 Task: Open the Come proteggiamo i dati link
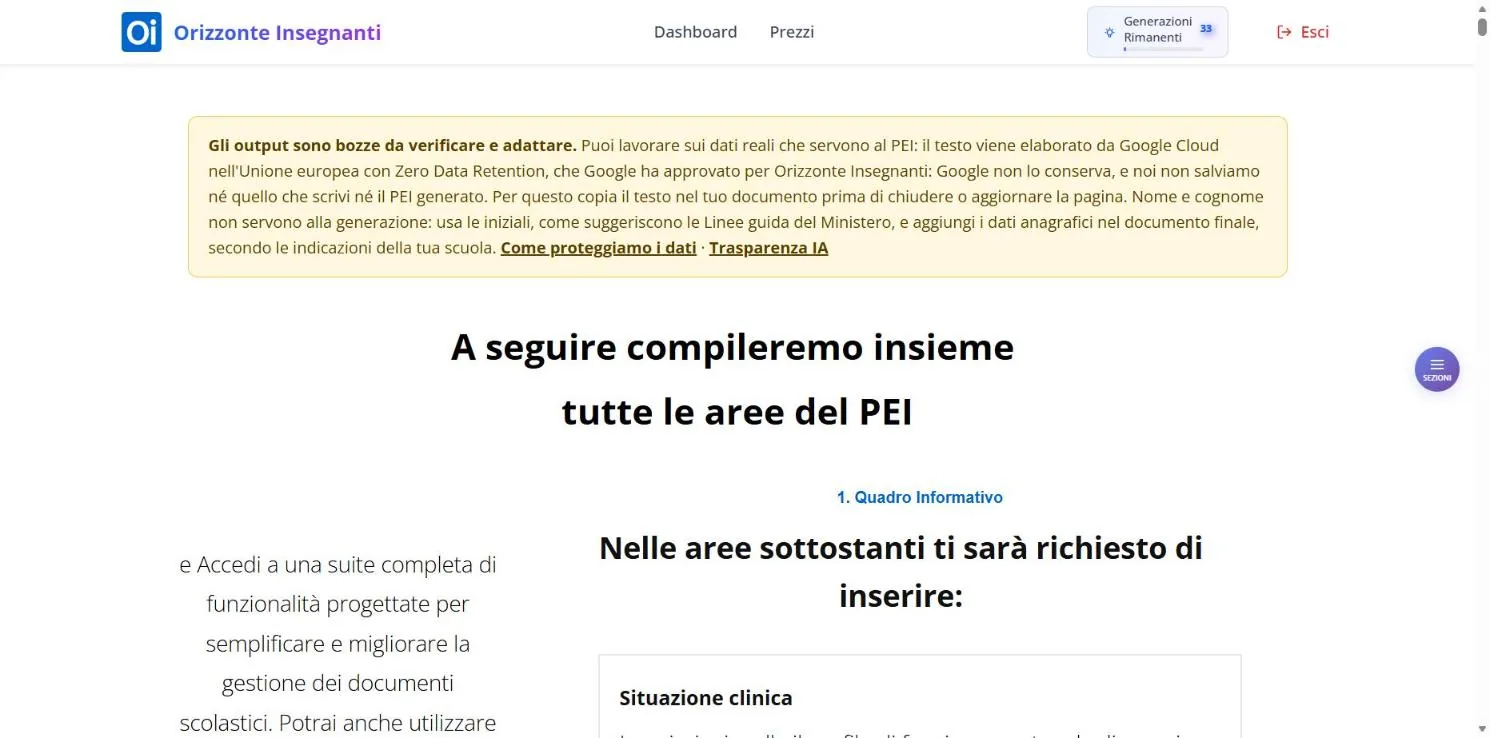[x=598, y=248]
